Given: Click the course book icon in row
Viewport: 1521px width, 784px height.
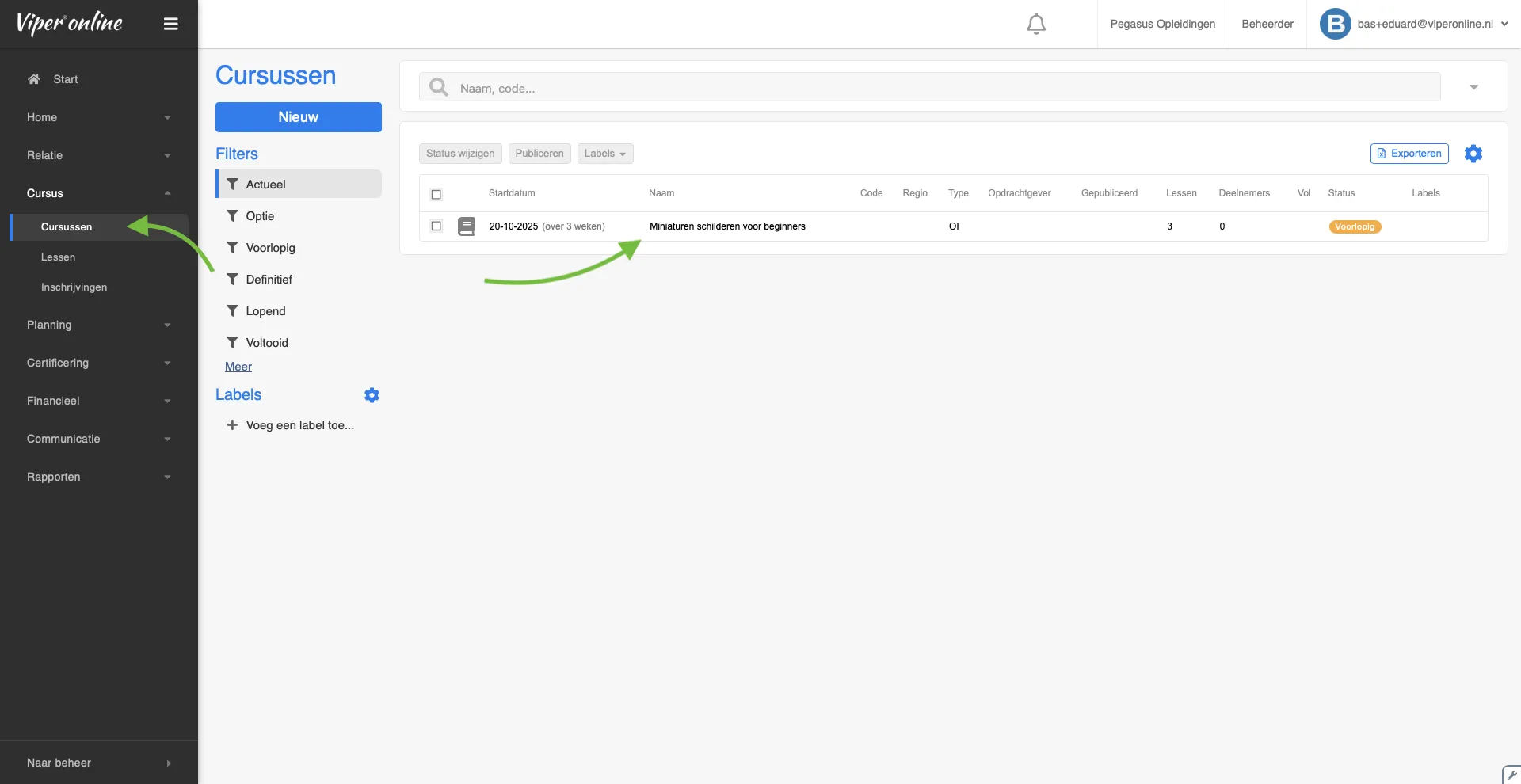Looking at the screenshot, I should click(x=467, y=226).
